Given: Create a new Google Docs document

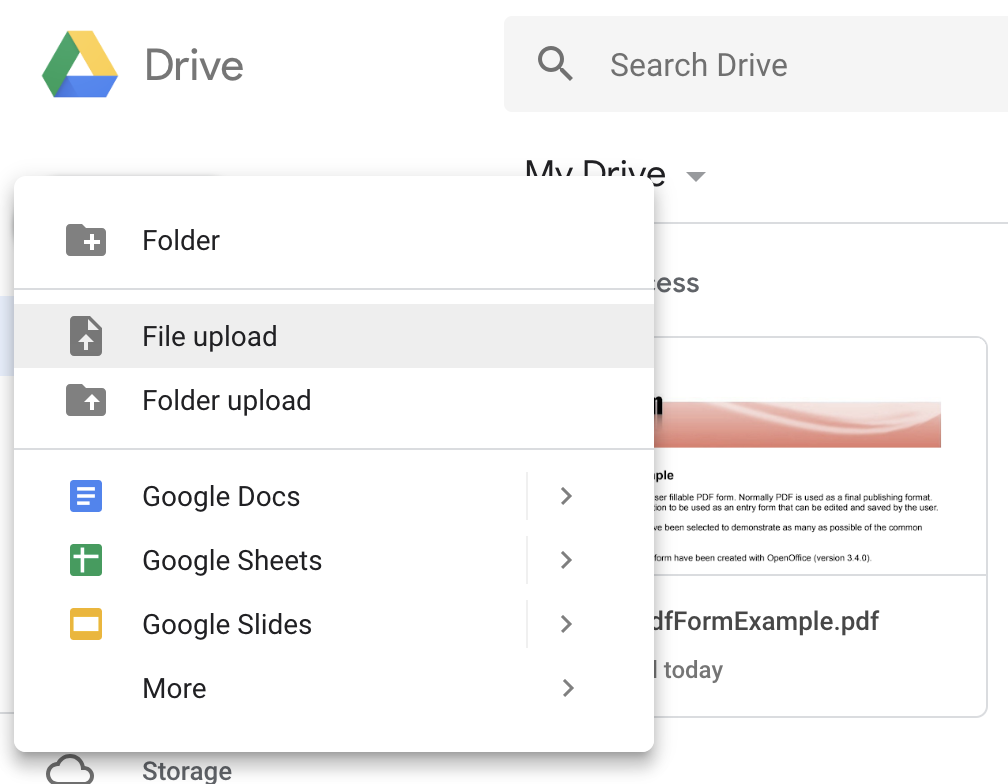Looking at the screenshot, I should pos(270,496).
